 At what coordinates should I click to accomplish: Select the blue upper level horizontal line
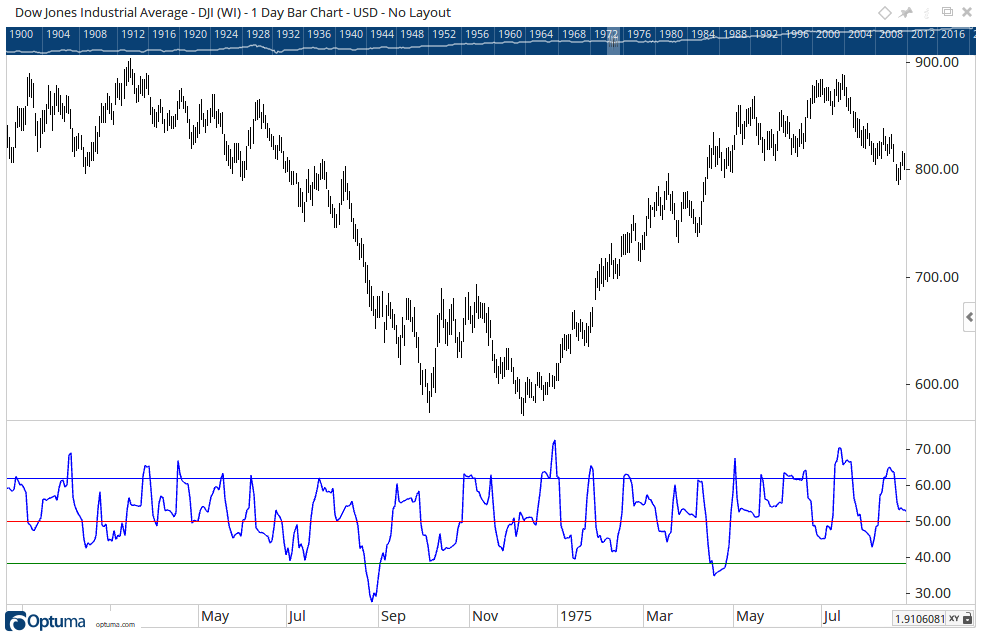456,479
